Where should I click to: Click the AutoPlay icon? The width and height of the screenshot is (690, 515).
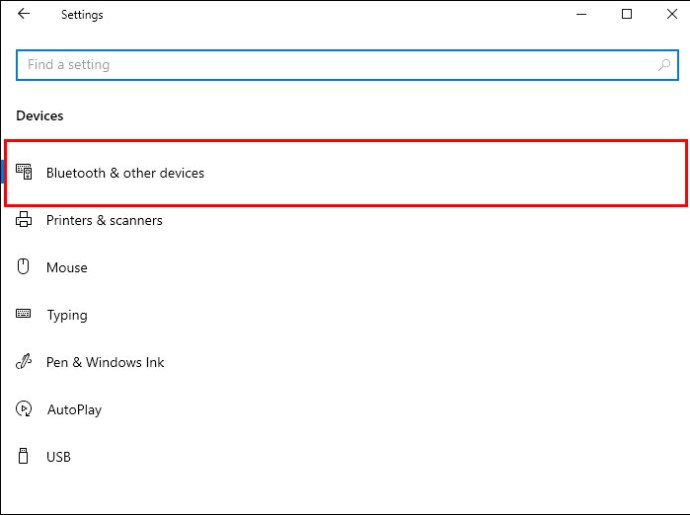tap(24, 409)
